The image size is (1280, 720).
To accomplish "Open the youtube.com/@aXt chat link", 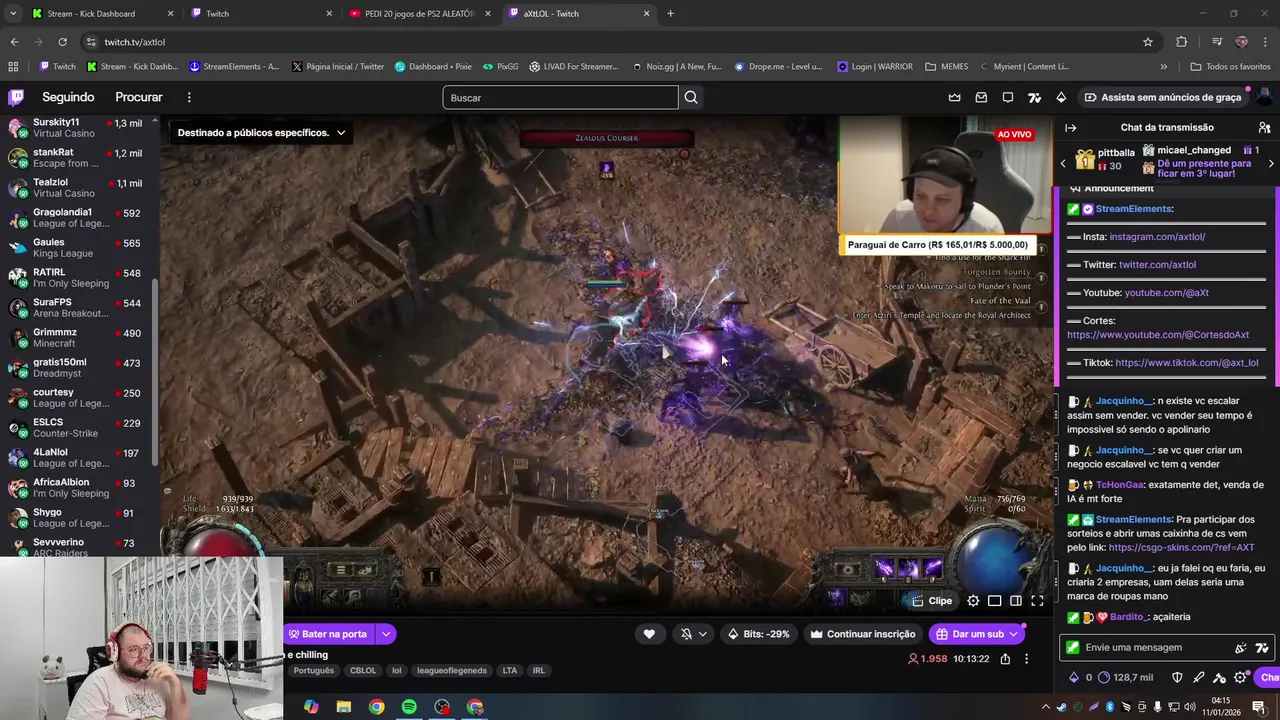I will [x=1166, y=293].
